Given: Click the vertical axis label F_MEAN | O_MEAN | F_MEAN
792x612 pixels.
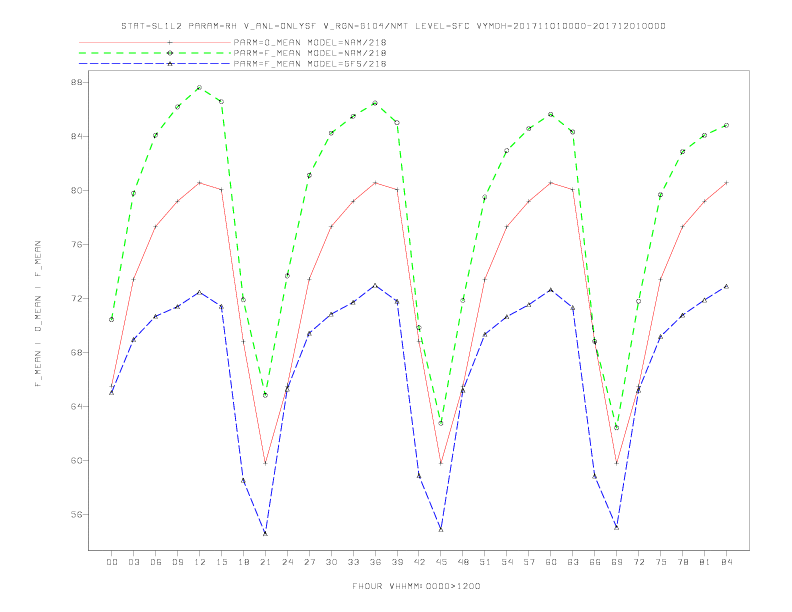Looking at the screenshot, I should coord(38,314).
